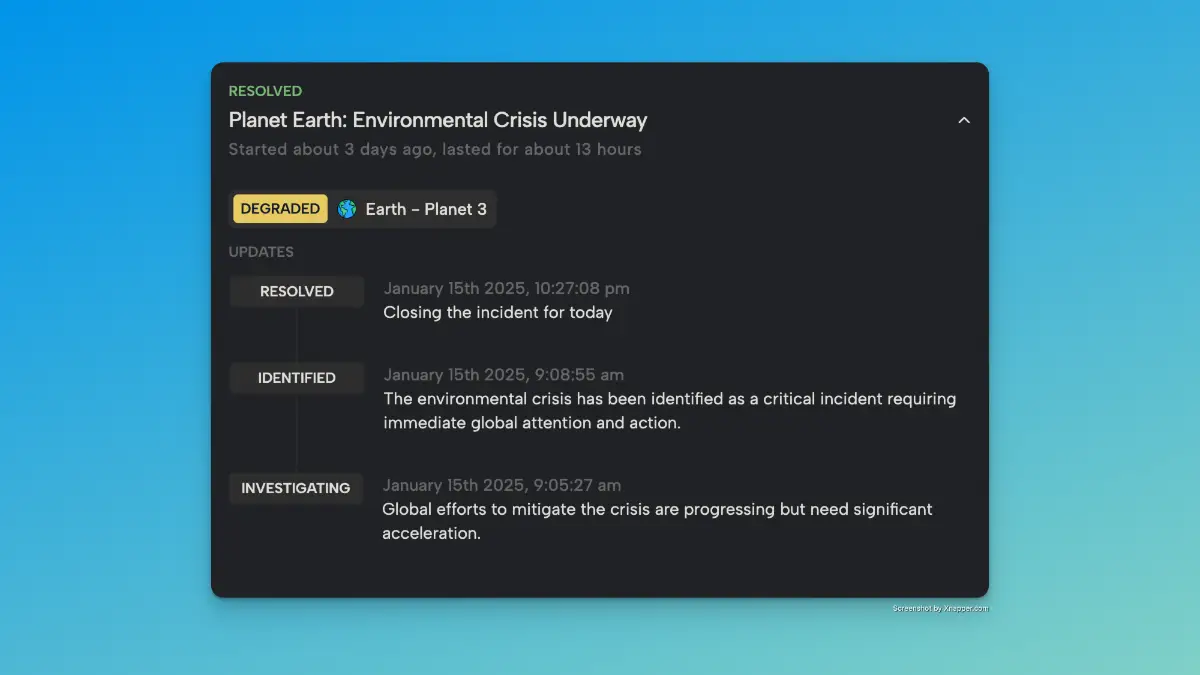
Task: Select the INVESTIGATING update badge
Action: [296, 489]
